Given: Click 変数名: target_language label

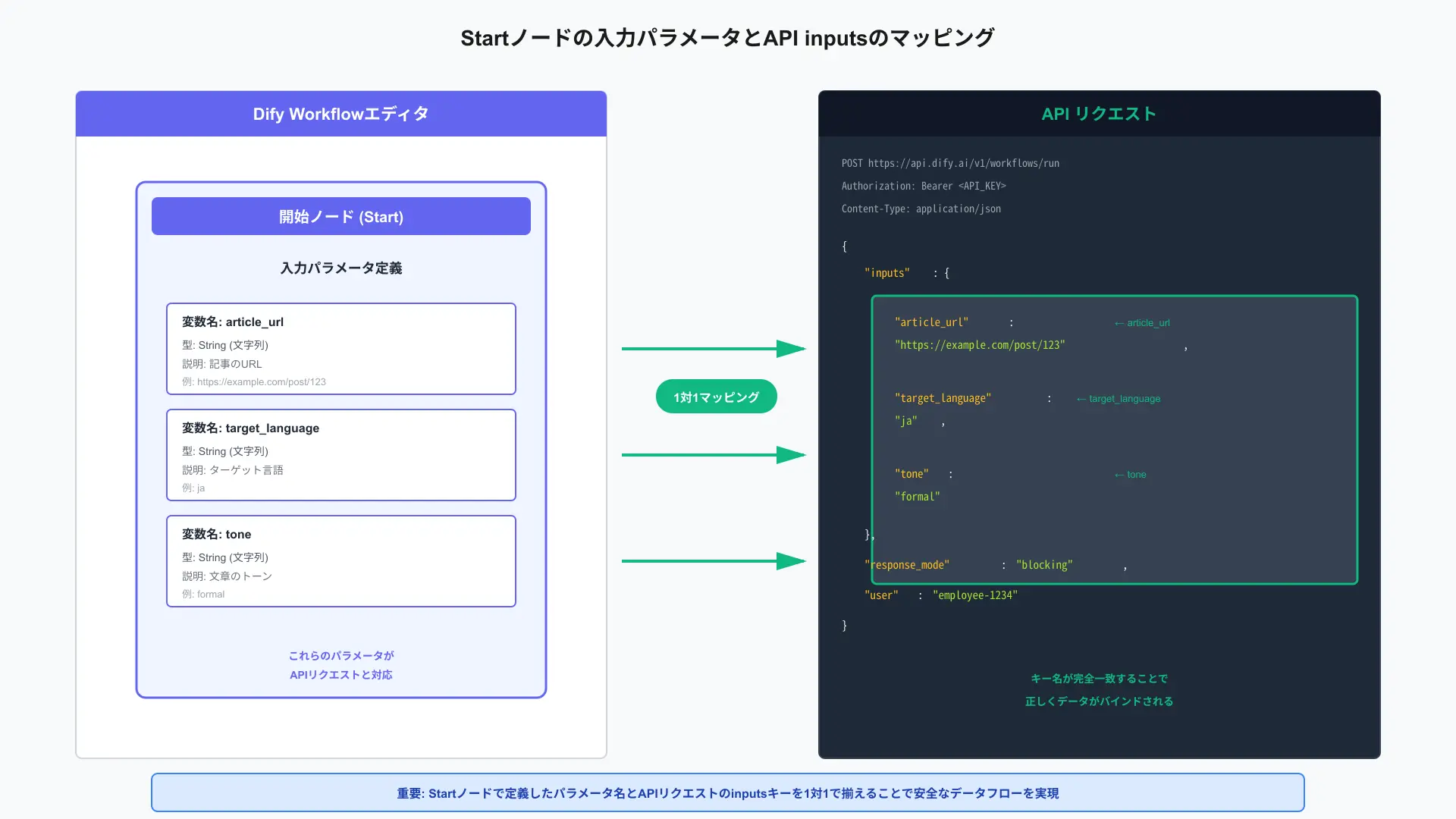Looking at the screenshot, I should coord(250,428).
